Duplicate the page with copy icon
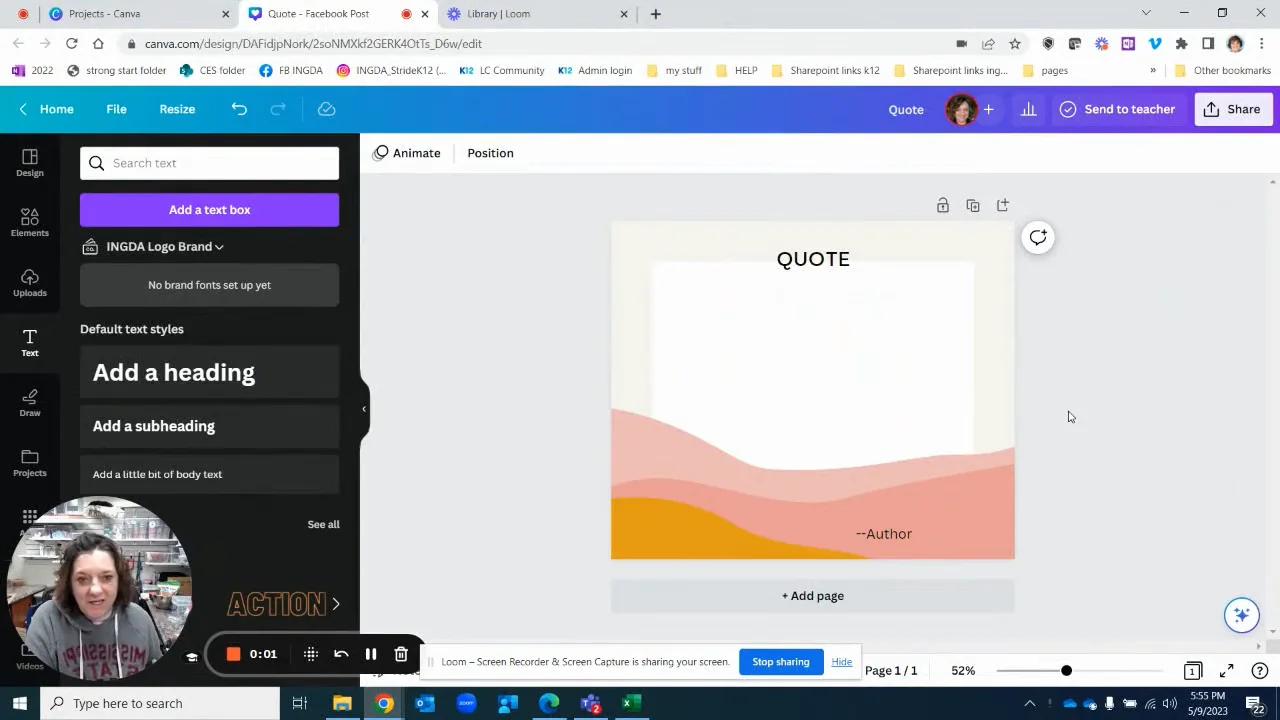 [972, 205]
